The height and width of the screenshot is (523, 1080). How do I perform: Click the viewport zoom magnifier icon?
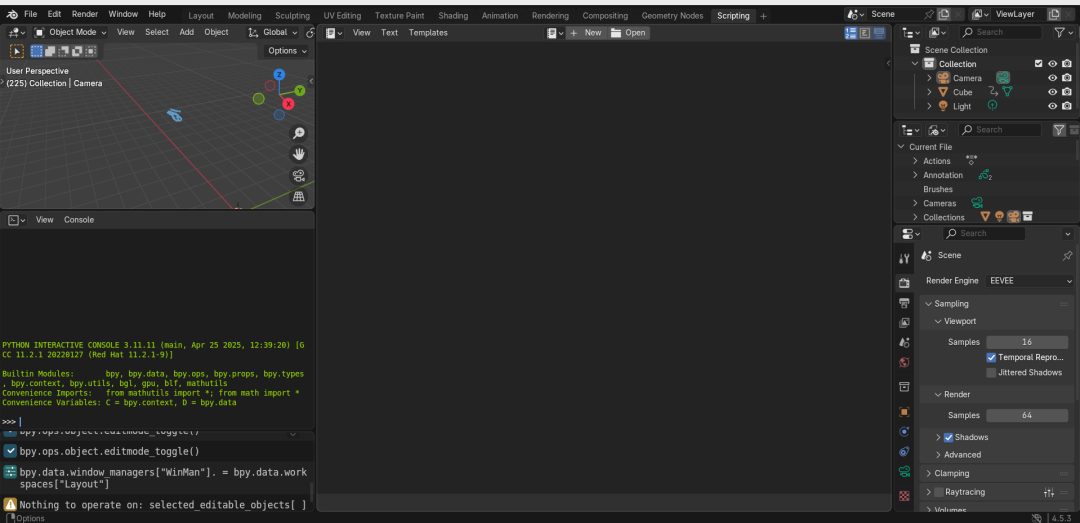coord(299,133)
